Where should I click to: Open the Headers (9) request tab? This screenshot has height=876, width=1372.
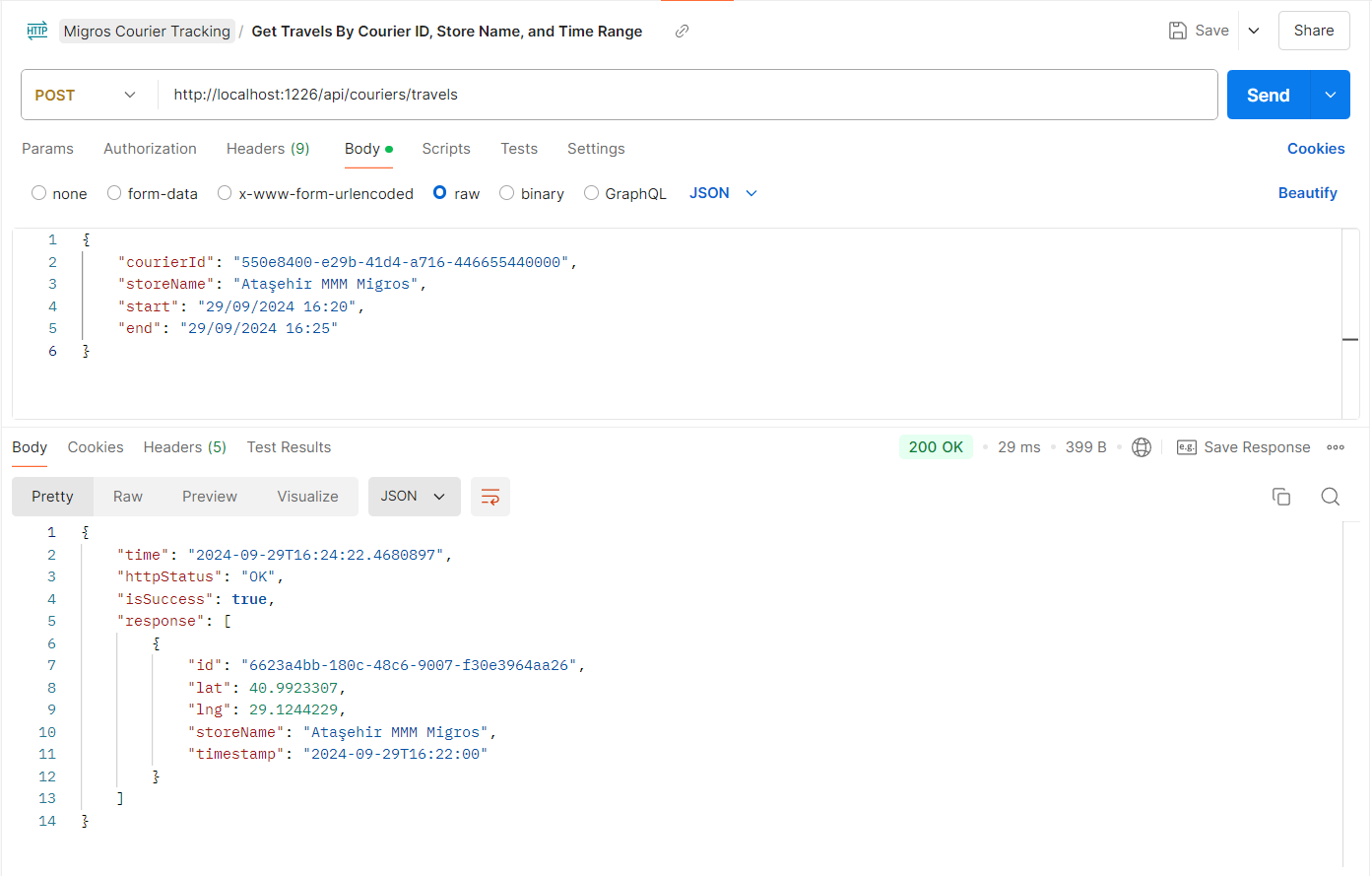[x=268, y=149]
